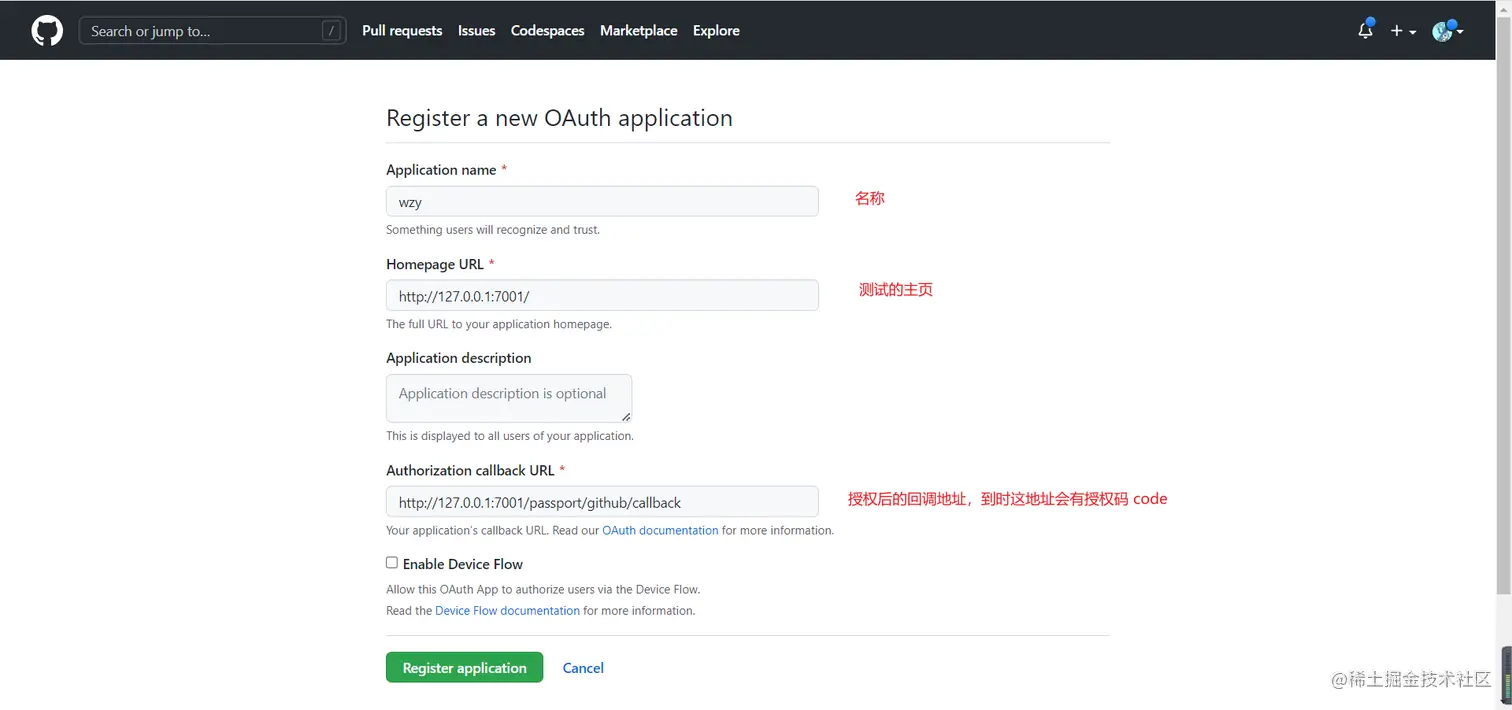Visit the Marketplace navigation item
This screenshot has height=710, width=1512.
tap(638, 30)
